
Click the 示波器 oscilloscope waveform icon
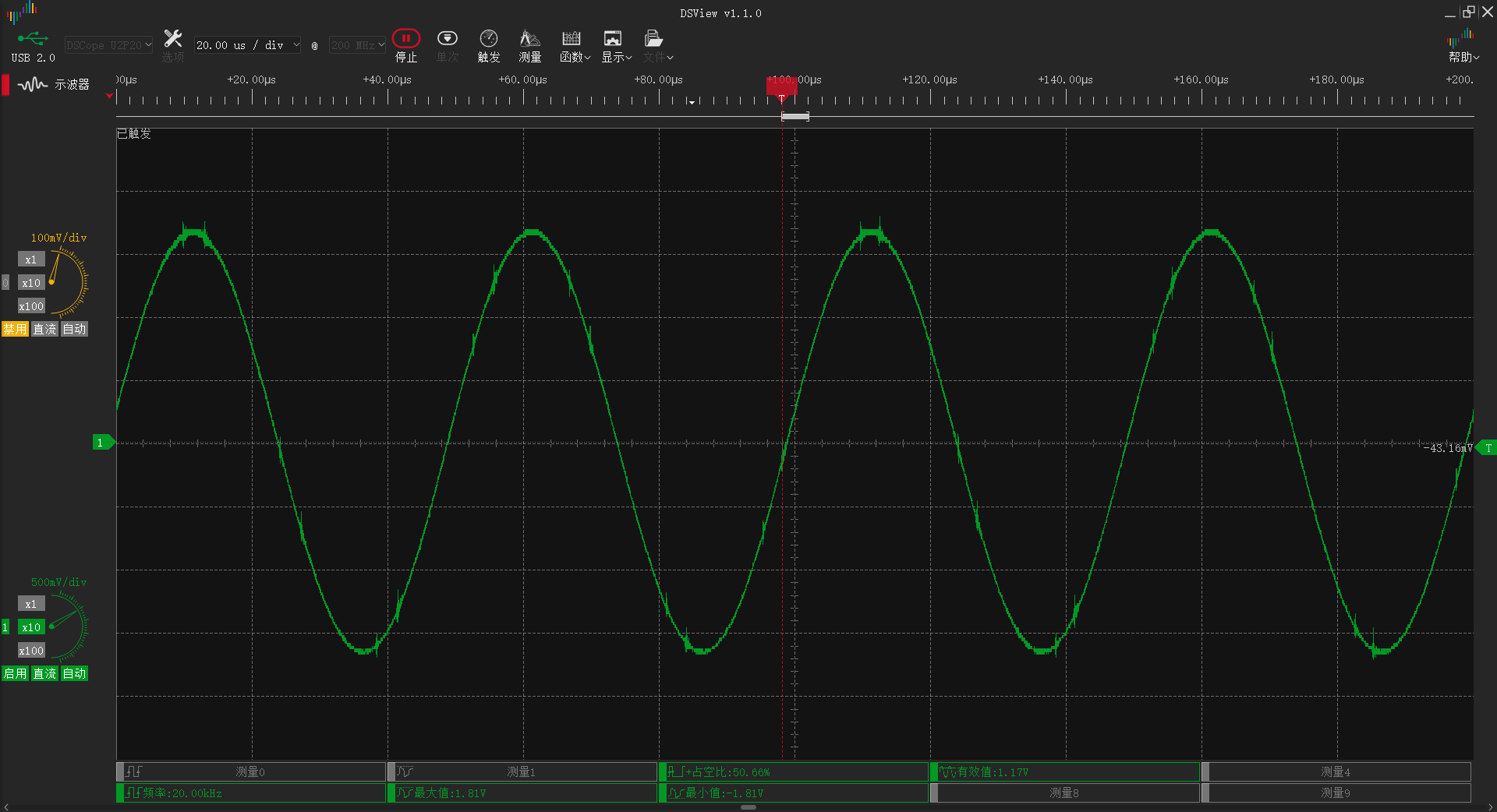click(x=33, y=84)
